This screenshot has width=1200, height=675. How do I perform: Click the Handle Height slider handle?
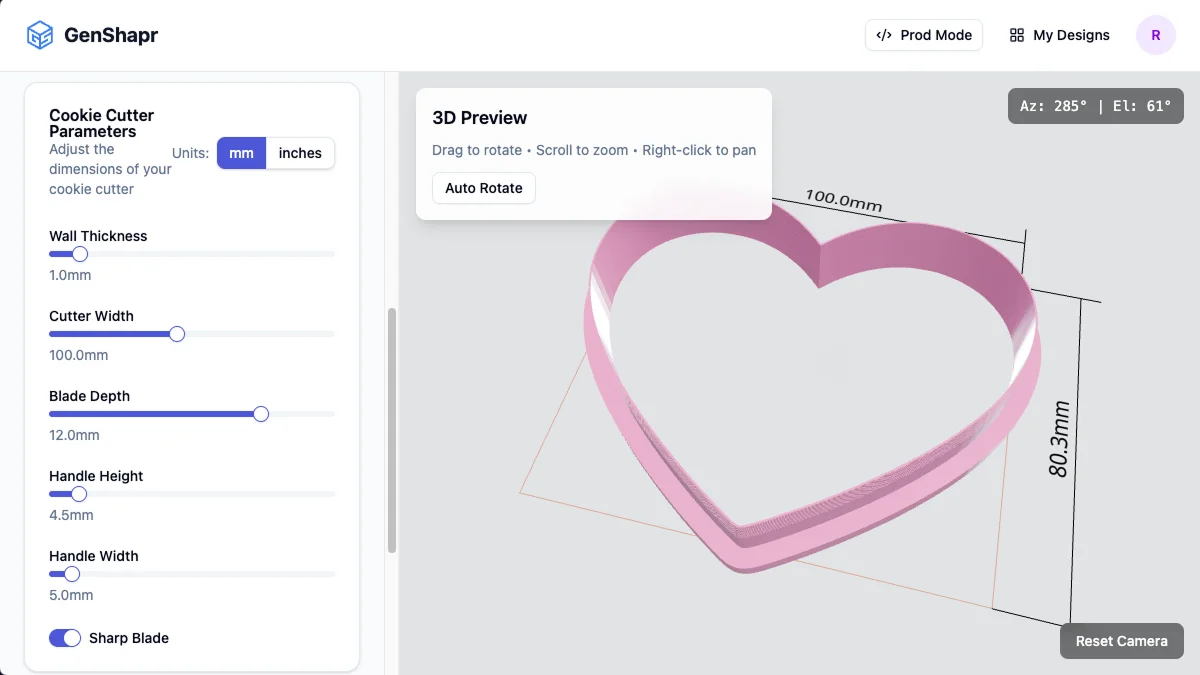pyautogui.click(x=79, y=494)
